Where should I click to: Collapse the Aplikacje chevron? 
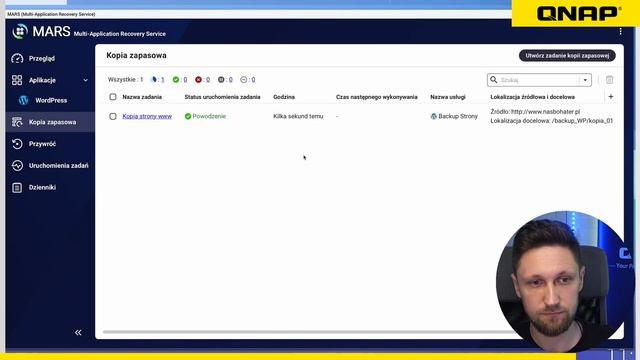pos(85,80)
